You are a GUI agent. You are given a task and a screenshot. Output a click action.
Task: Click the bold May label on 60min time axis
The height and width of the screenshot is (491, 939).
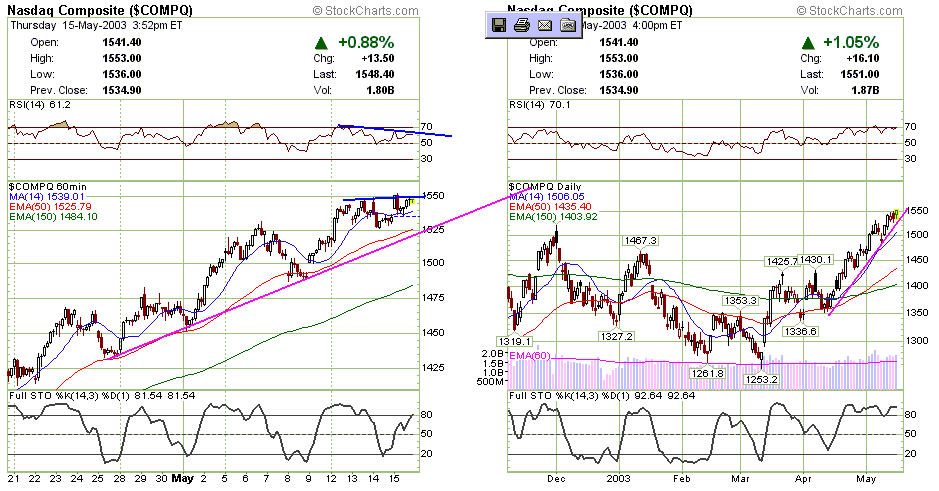[x=183, y=478]
